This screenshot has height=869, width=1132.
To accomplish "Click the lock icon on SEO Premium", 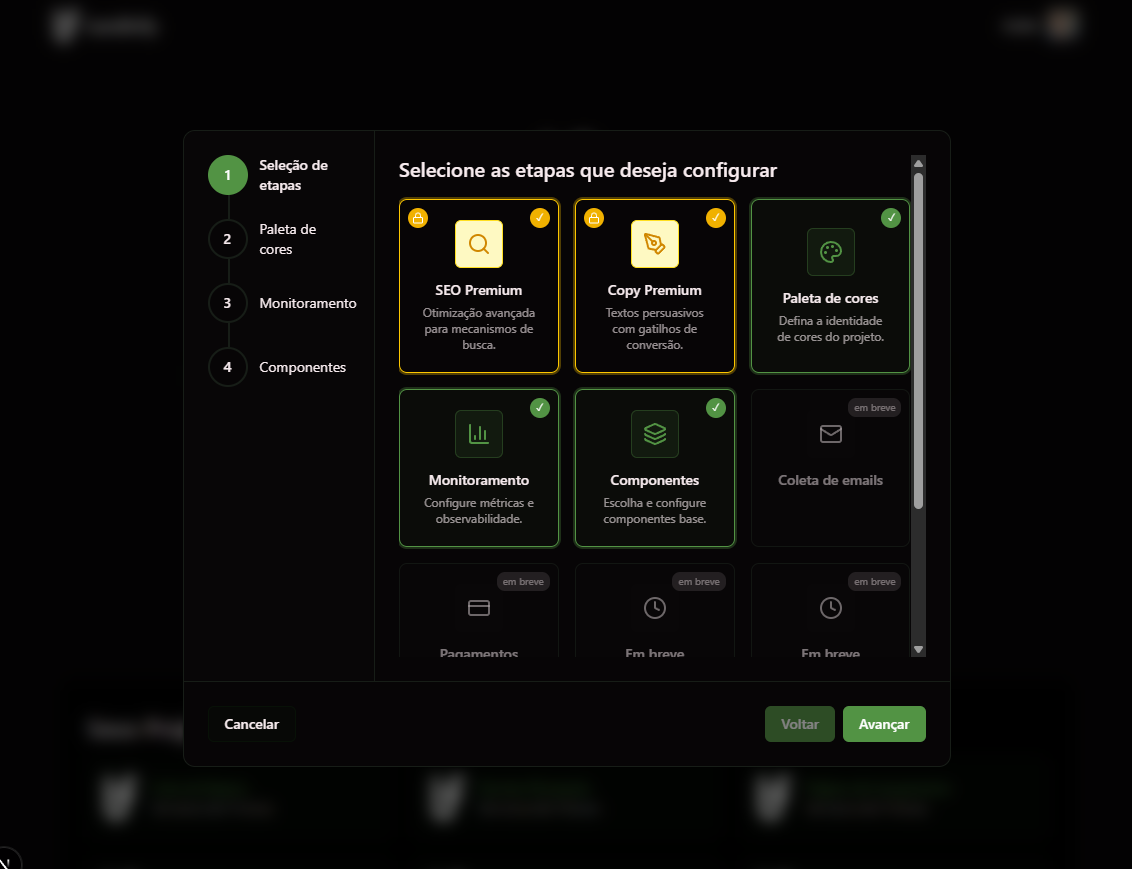I will [418, 218].
